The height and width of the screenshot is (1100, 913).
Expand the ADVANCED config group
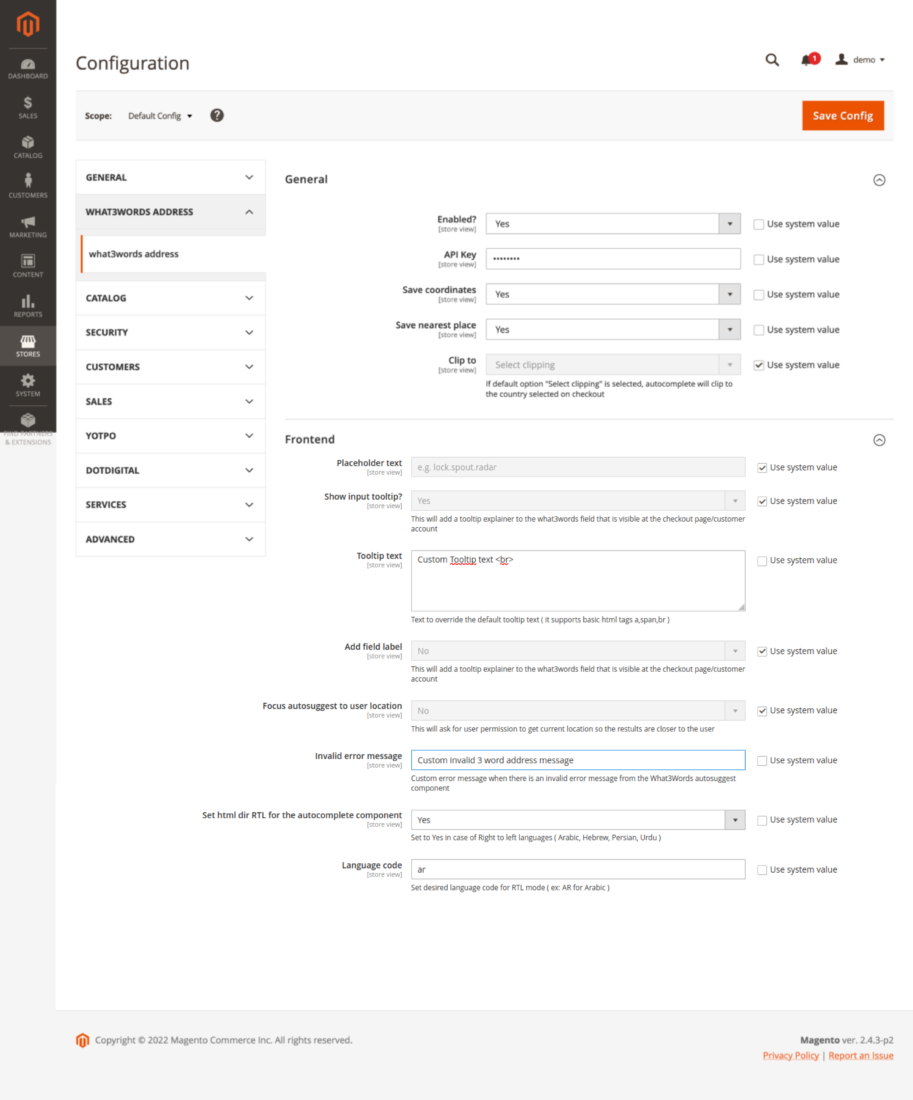(171, 539)
